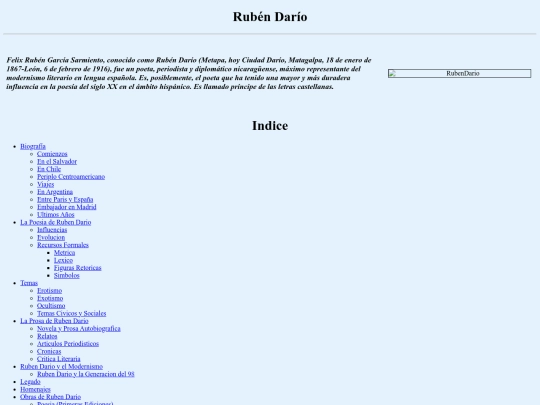The image size is (540, 405).
Task: Follow Obras de Ruben Dario link
Action: 50,397
